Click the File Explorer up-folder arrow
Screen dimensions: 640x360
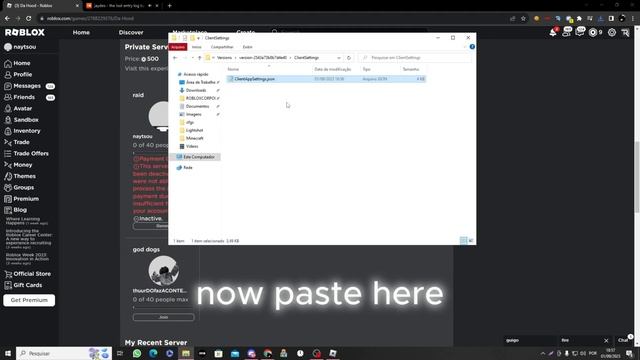[200, 58]
